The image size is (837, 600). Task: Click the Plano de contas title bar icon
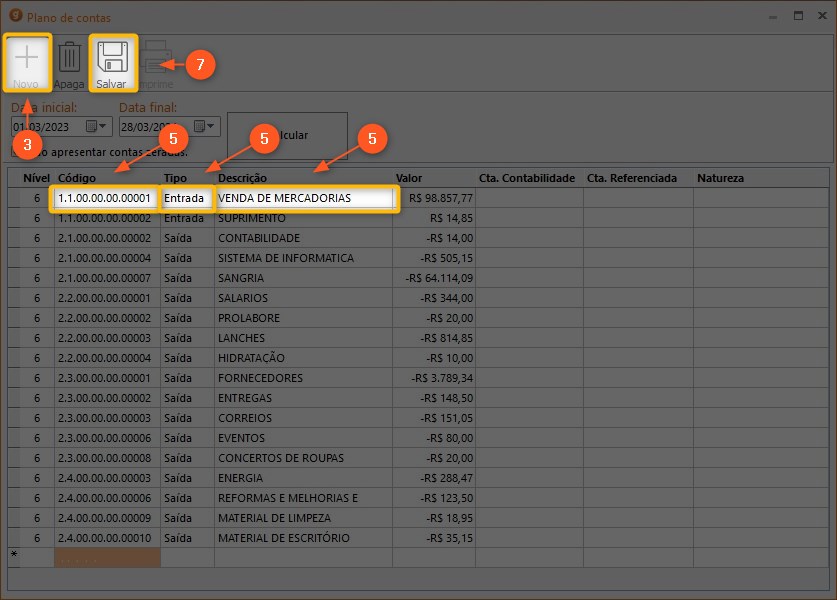tap(15, 17)
